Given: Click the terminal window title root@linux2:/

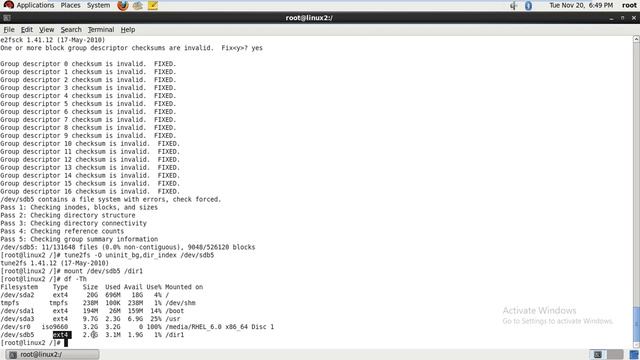Looking at the screenshot, I should click(309, 18).
